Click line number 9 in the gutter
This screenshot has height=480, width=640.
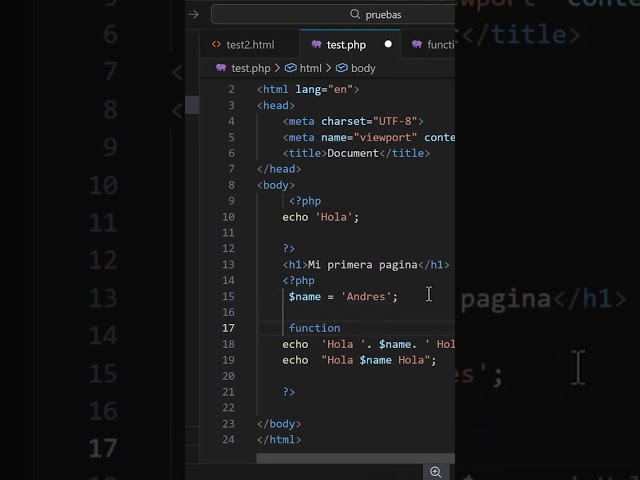tap(231, 201)
